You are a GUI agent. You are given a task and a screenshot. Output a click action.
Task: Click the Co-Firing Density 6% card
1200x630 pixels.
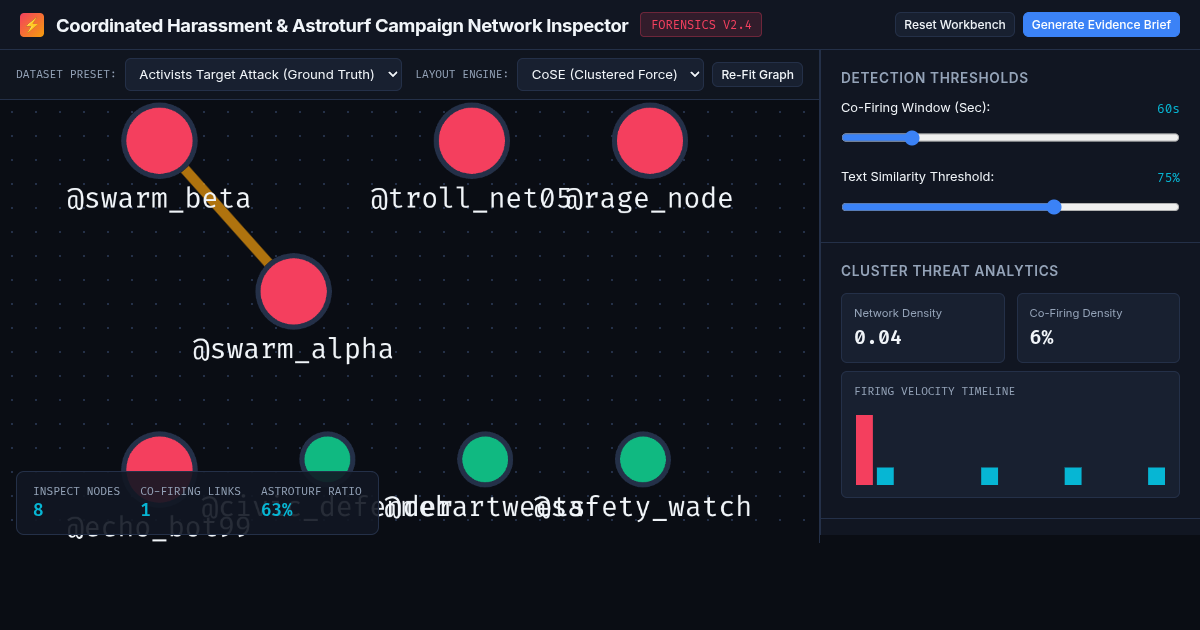tap(1098, 328)
